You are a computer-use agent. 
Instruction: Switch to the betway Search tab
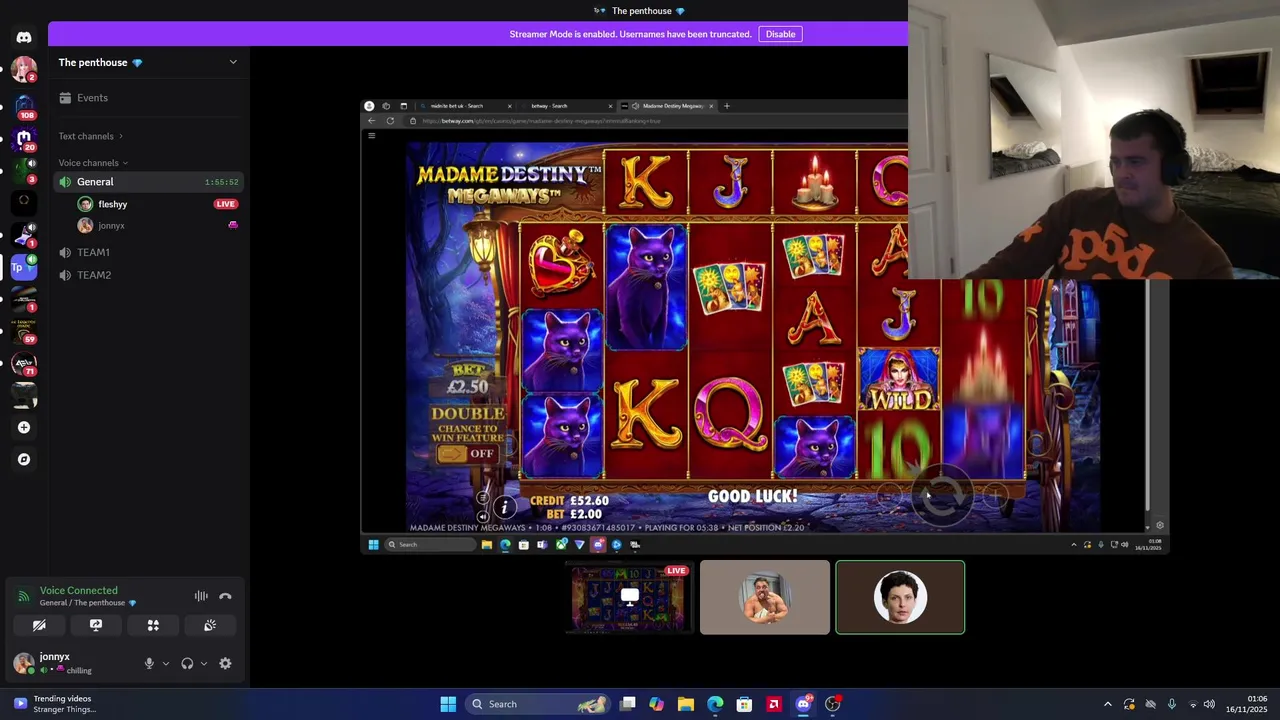point(565,106)
